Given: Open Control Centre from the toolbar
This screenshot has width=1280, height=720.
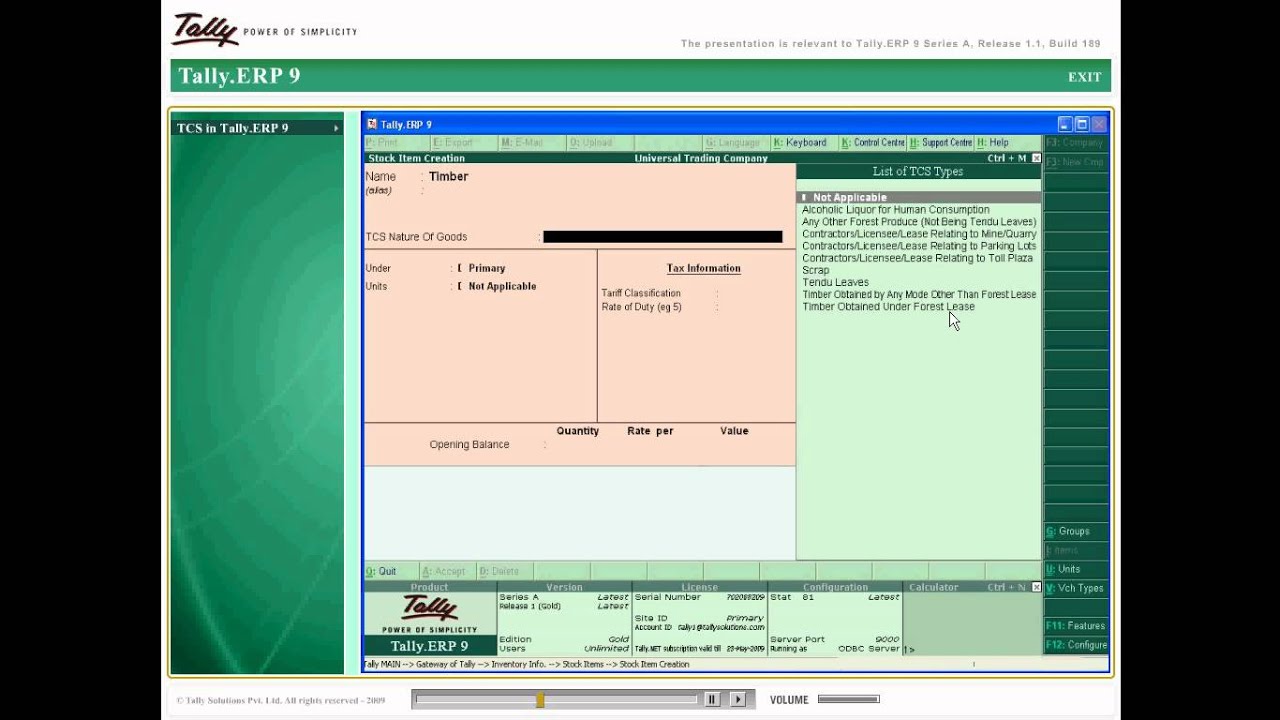Looking at the screenshot, I should point(873,143).
